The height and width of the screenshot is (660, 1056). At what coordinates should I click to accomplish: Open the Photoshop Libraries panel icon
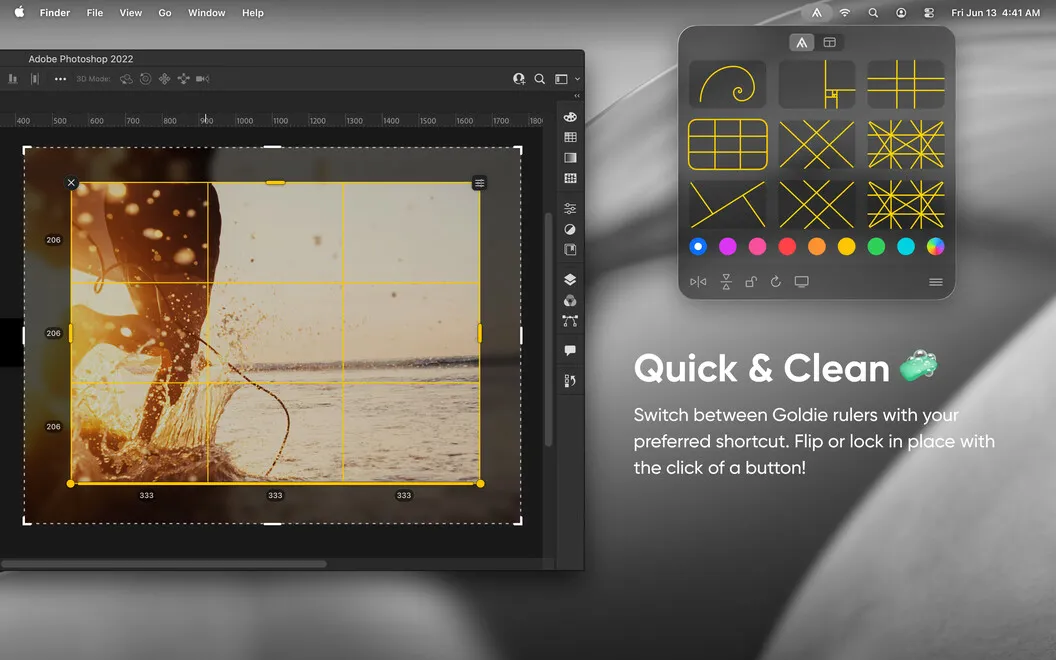pyautogui.click(x=570, y=250)
